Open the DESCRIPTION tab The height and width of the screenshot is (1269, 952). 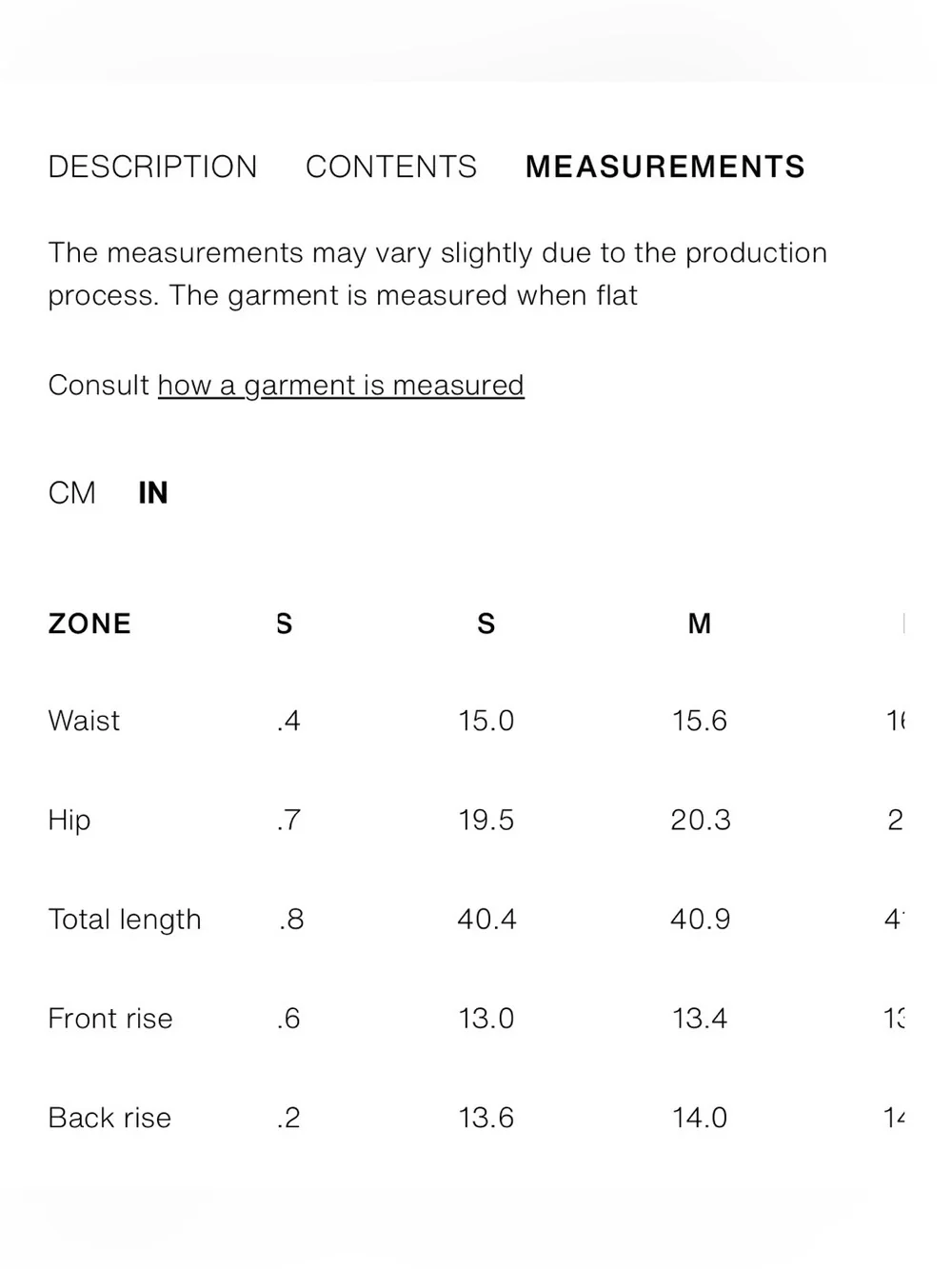pos(152,167)
